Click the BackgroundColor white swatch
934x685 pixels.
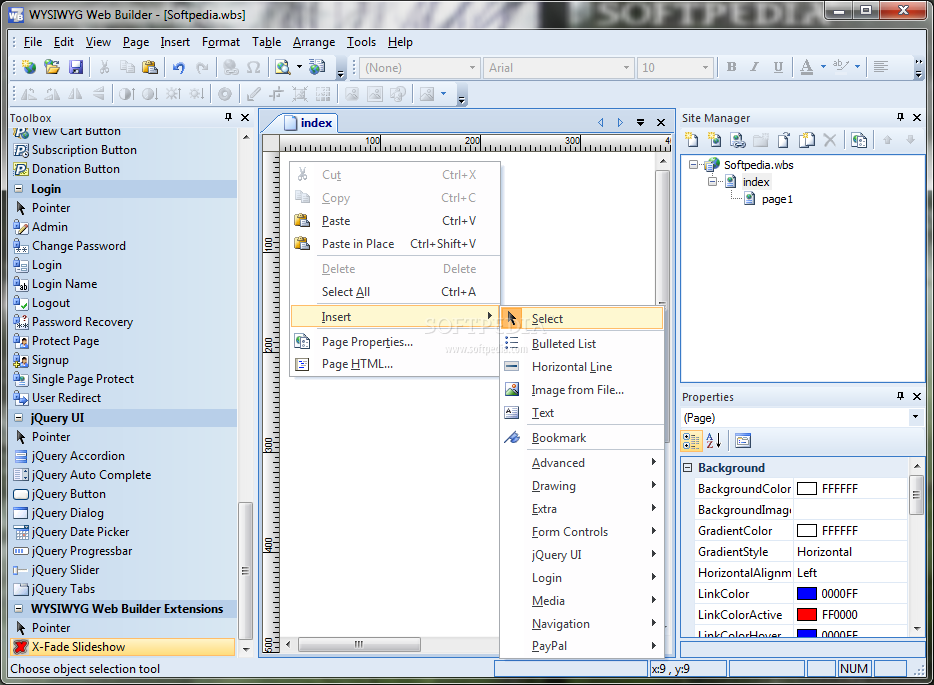point(807,488)
